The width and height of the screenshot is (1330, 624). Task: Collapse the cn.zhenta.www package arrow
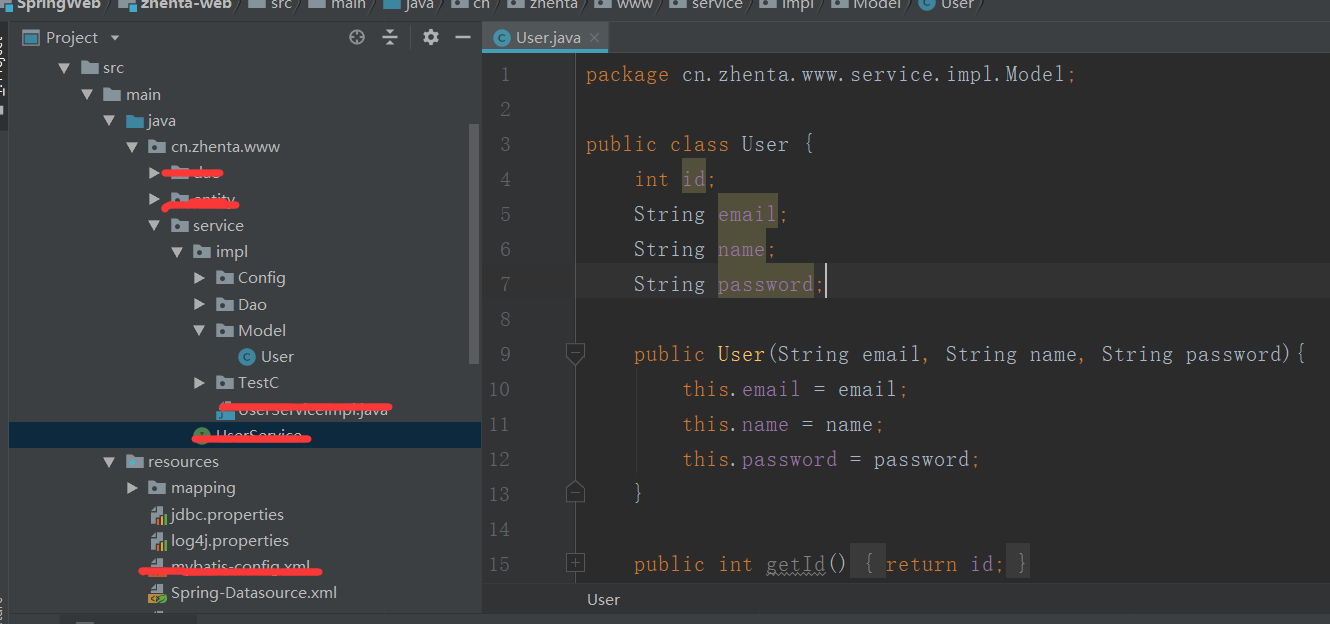click(x=132, y=147)
